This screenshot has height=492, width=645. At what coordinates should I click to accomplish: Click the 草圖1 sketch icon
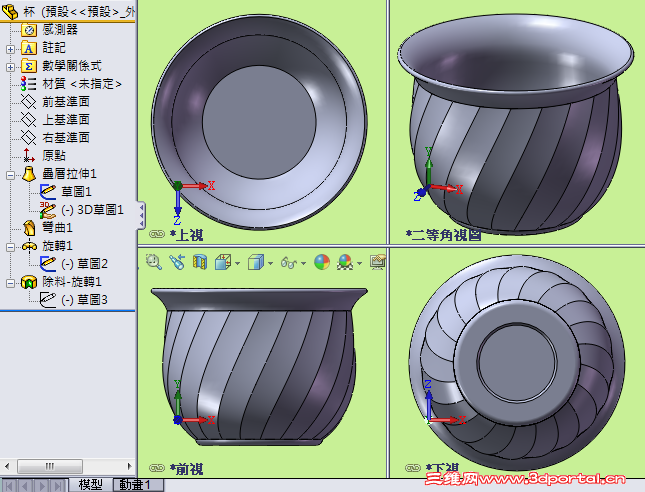coord(48,192)
